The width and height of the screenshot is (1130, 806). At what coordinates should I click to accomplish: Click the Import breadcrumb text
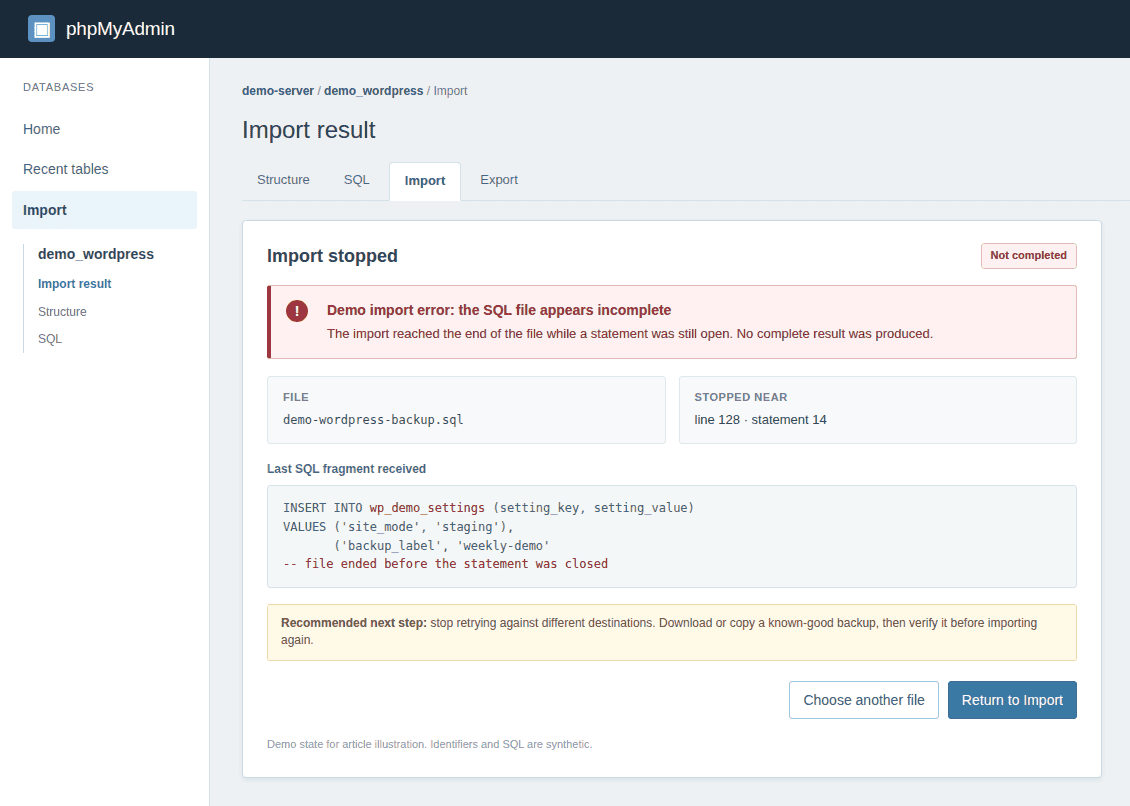coord(450,91)
